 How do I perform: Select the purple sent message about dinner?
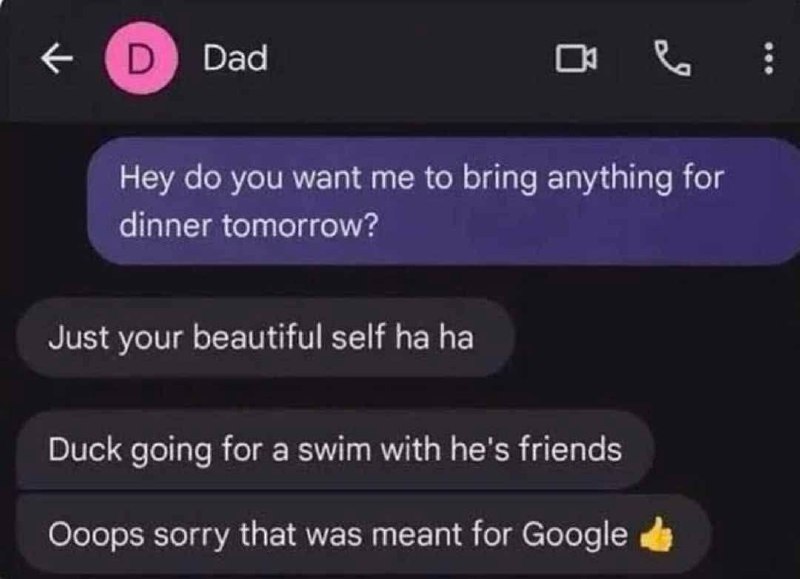tap(444, 201)
